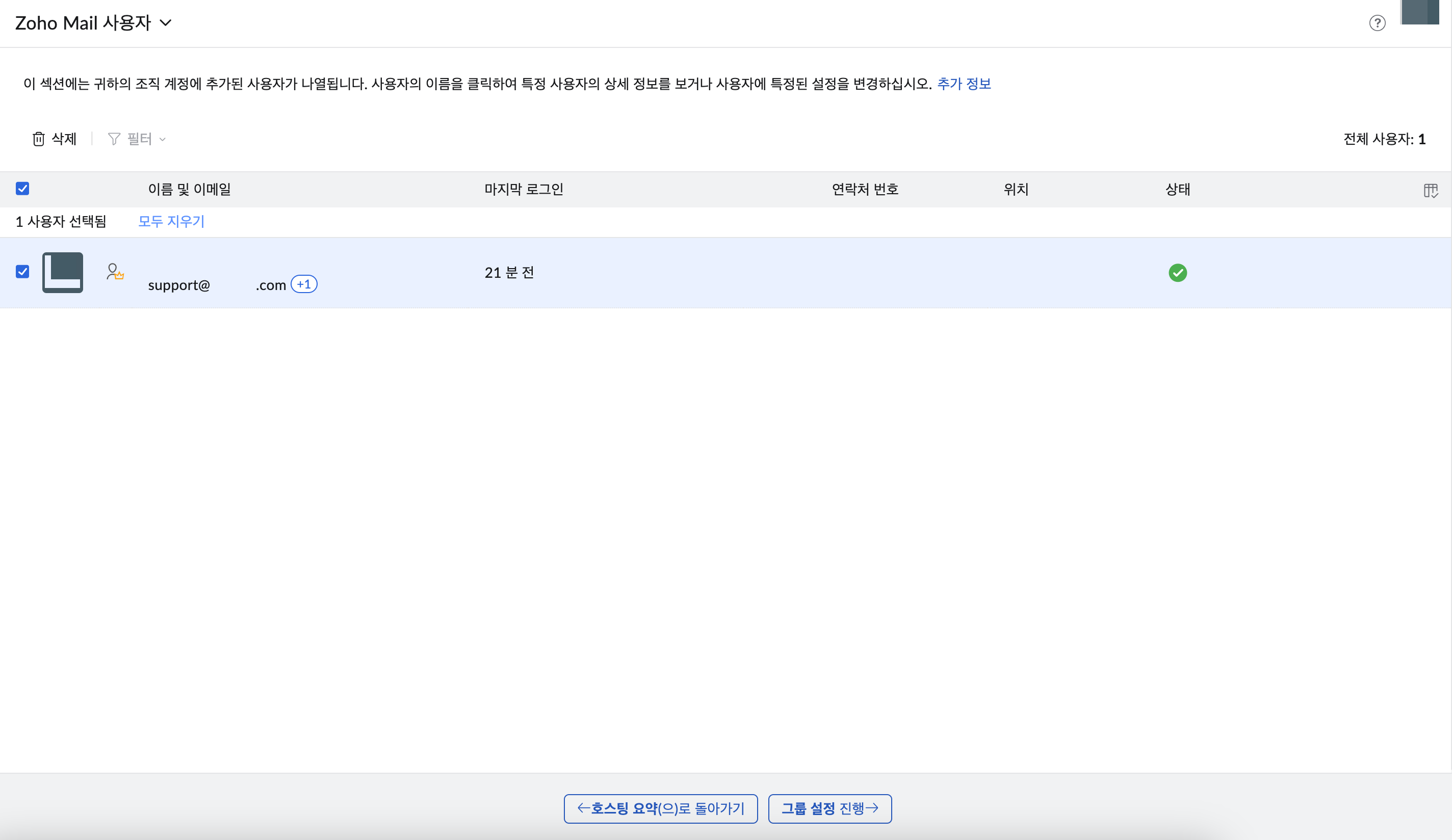
Task: Open the profile picture at top right
Action: [1420, 12]
